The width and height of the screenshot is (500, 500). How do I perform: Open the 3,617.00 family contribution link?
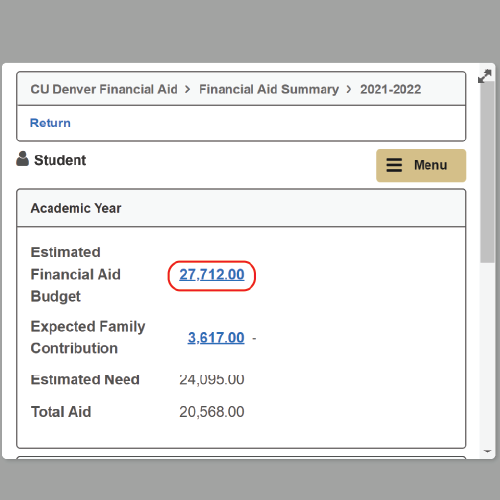pyautogui.click(x=216, y=338)
